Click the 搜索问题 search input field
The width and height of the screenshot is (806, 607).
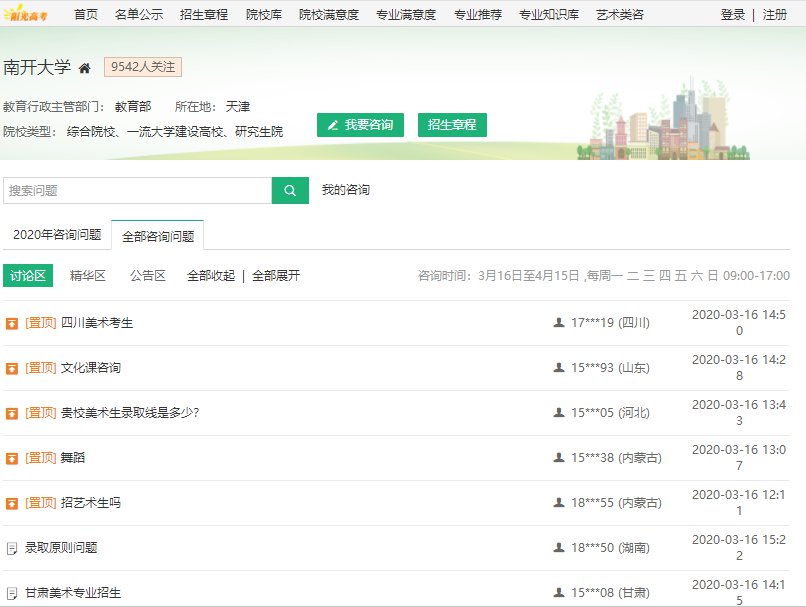pyautogui.click(x=137, y=190)
